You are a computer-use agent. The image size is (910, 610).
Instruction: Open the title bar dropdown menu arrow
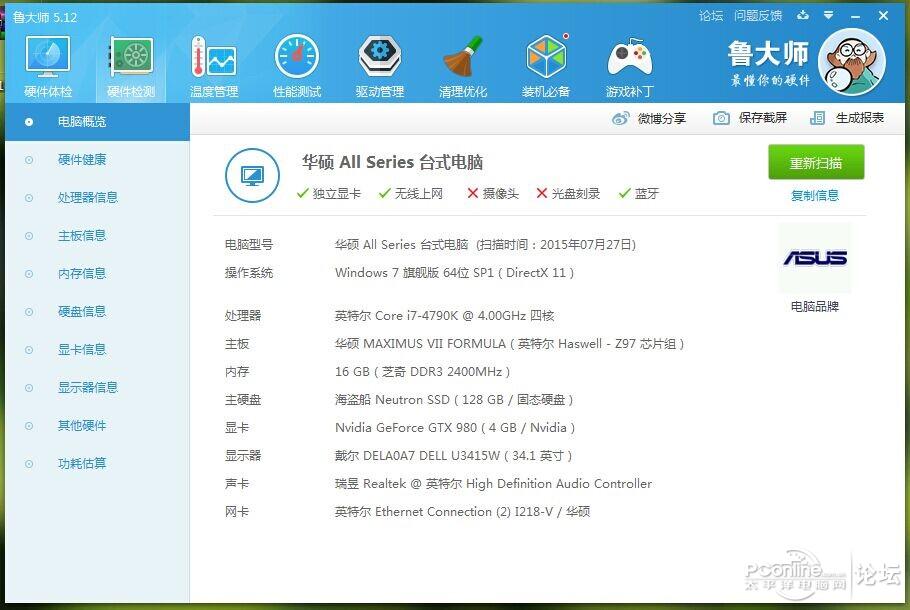(x=829, y=16)
